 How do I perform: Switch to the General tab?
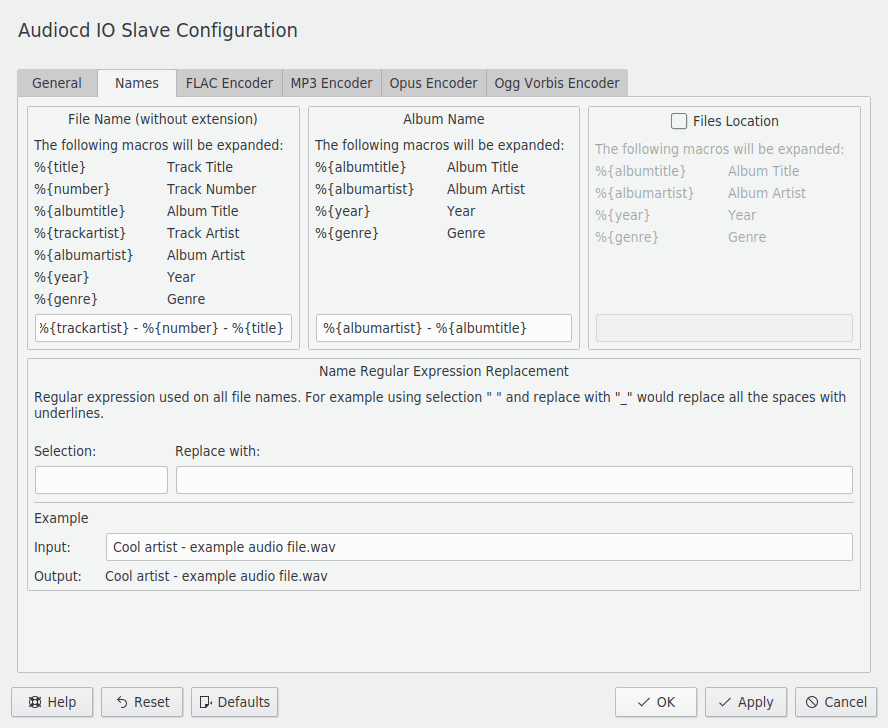pos(57,83)
